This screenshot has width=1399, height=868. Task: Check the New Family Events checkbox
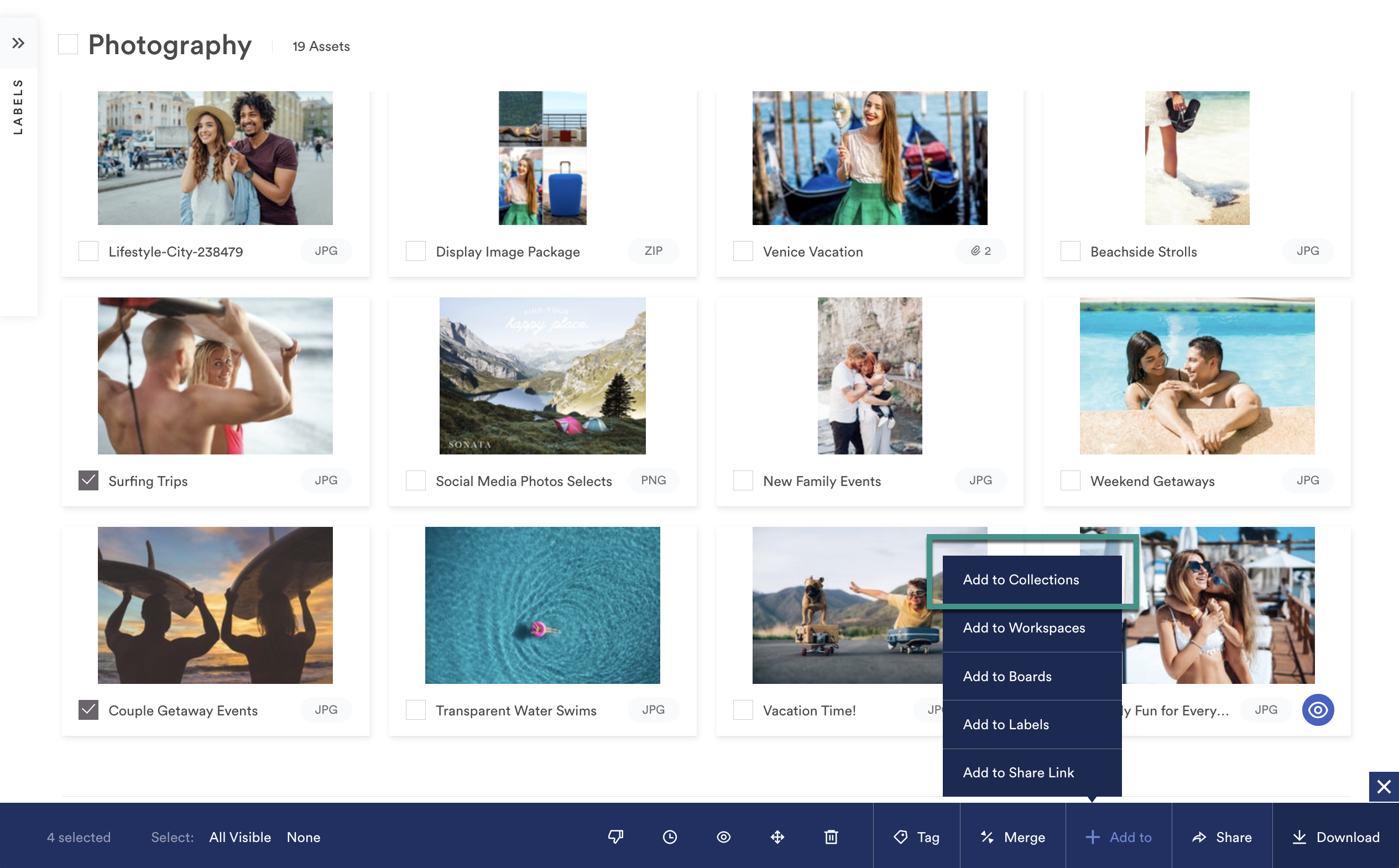click(743, 480)
